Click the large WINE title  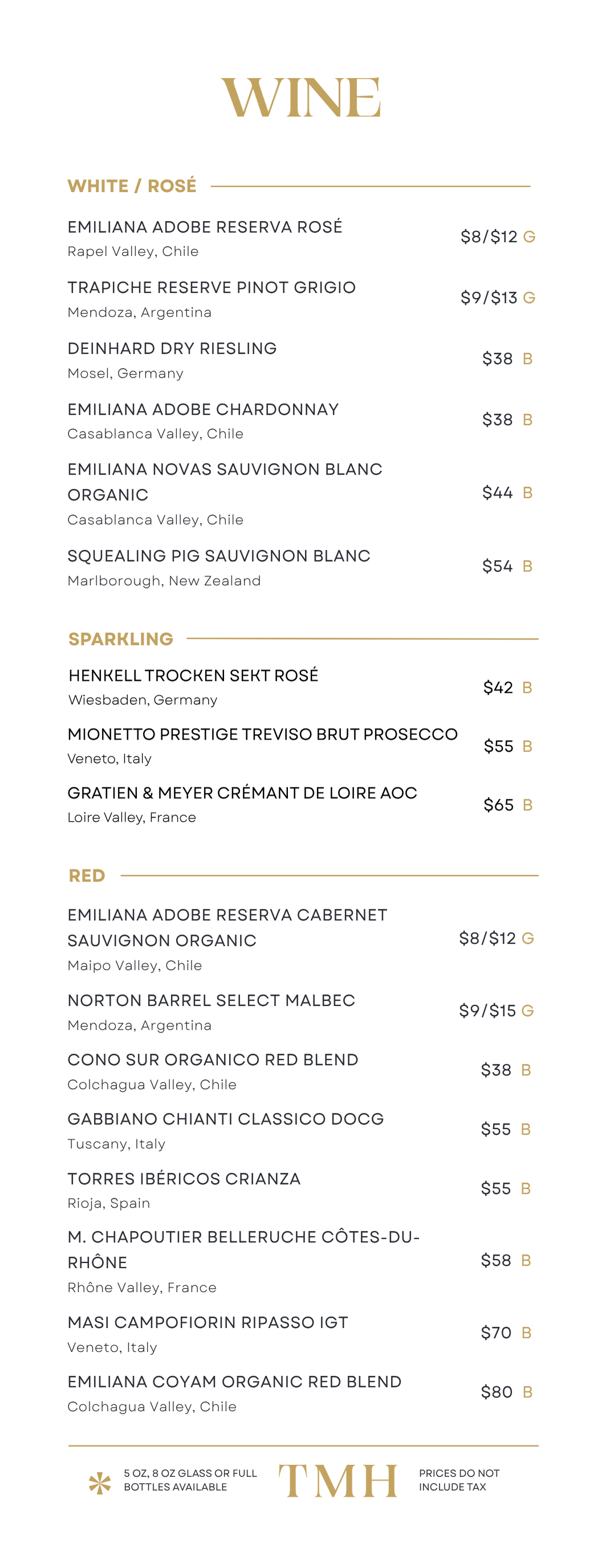coord(301,98)
